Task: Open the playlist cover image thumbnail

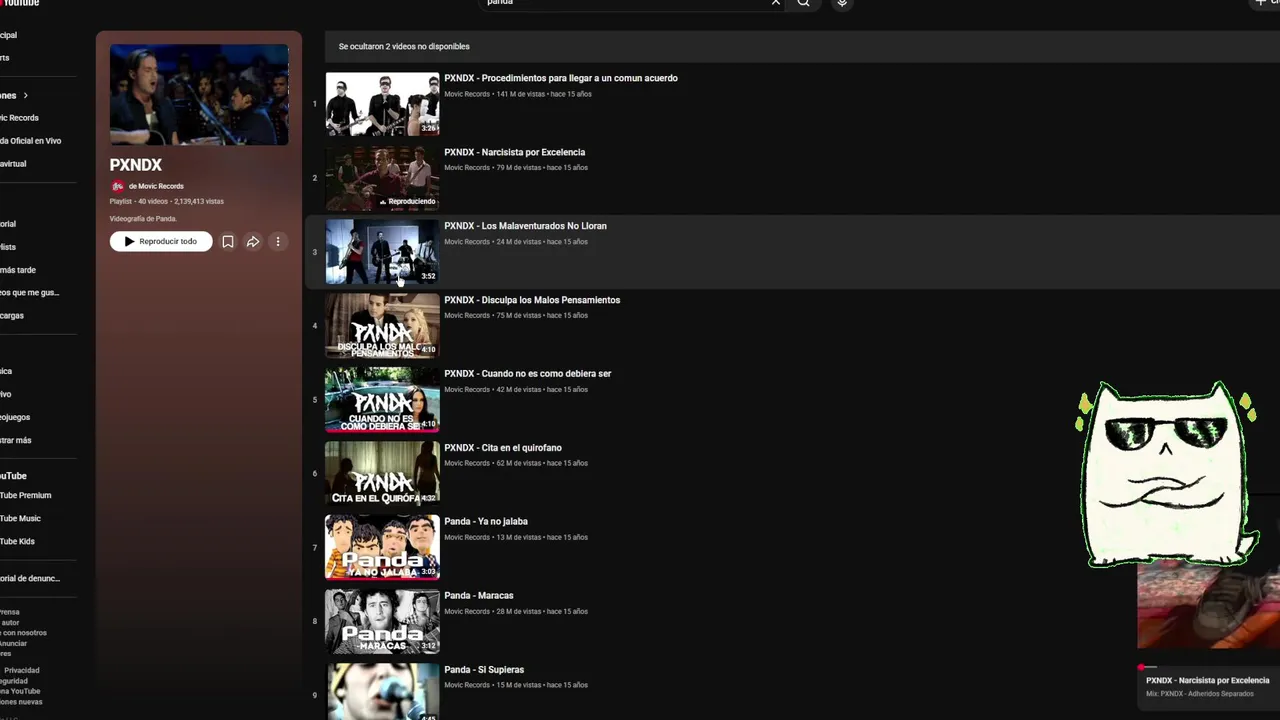Action: (x=199, y=95)
